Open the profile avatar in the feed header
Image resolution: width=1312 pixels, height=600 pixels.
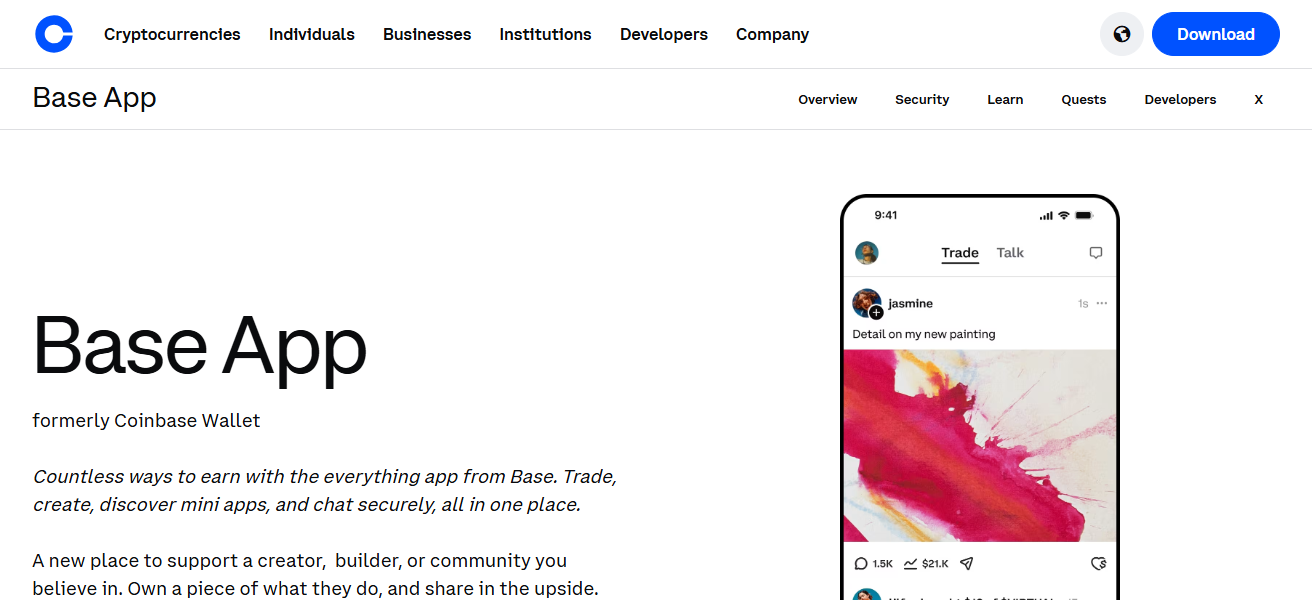point(866,253)
